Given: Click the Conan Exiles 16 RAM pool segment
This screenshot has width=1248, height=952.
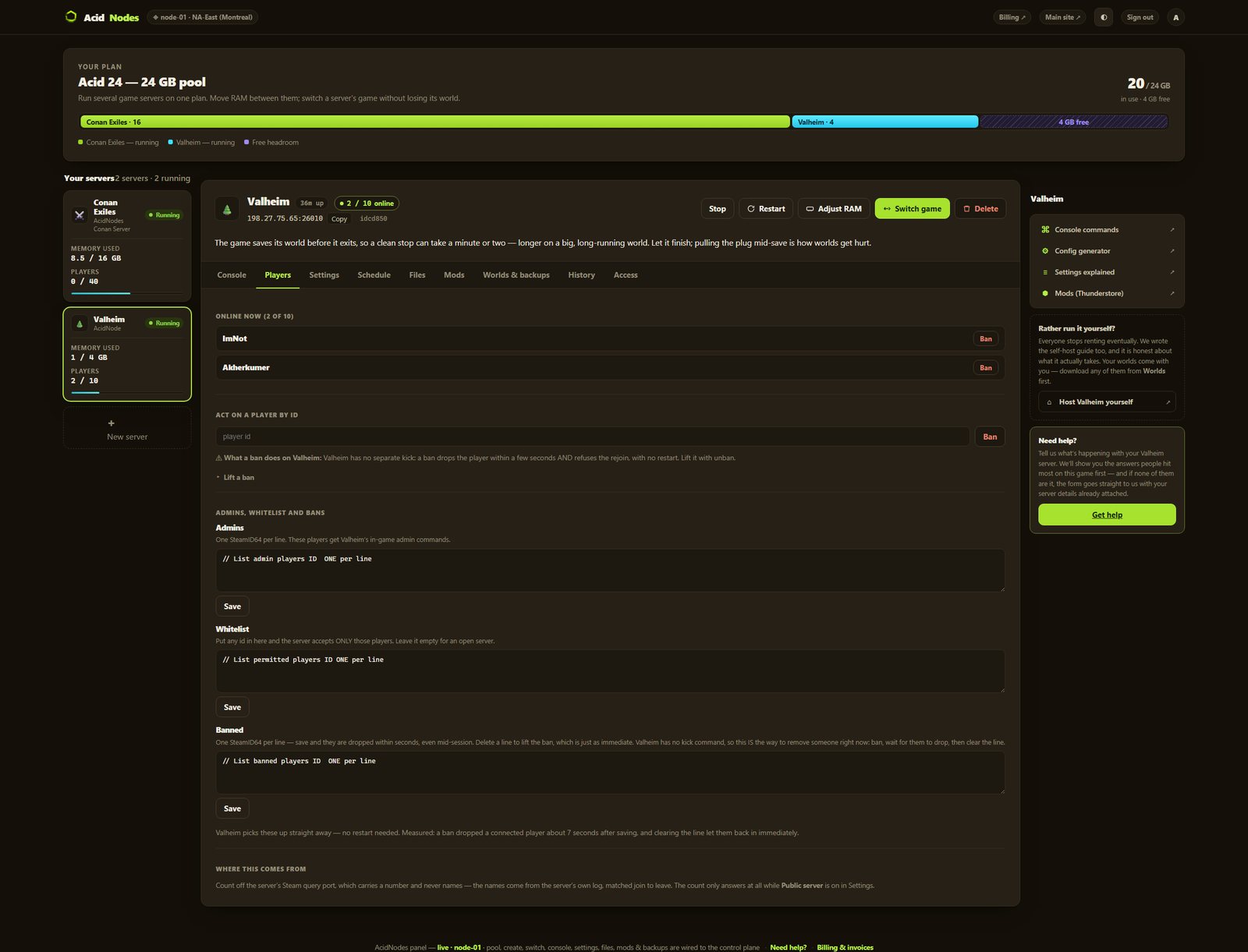Looking at the screenshot, I should (x=435, y=122).
